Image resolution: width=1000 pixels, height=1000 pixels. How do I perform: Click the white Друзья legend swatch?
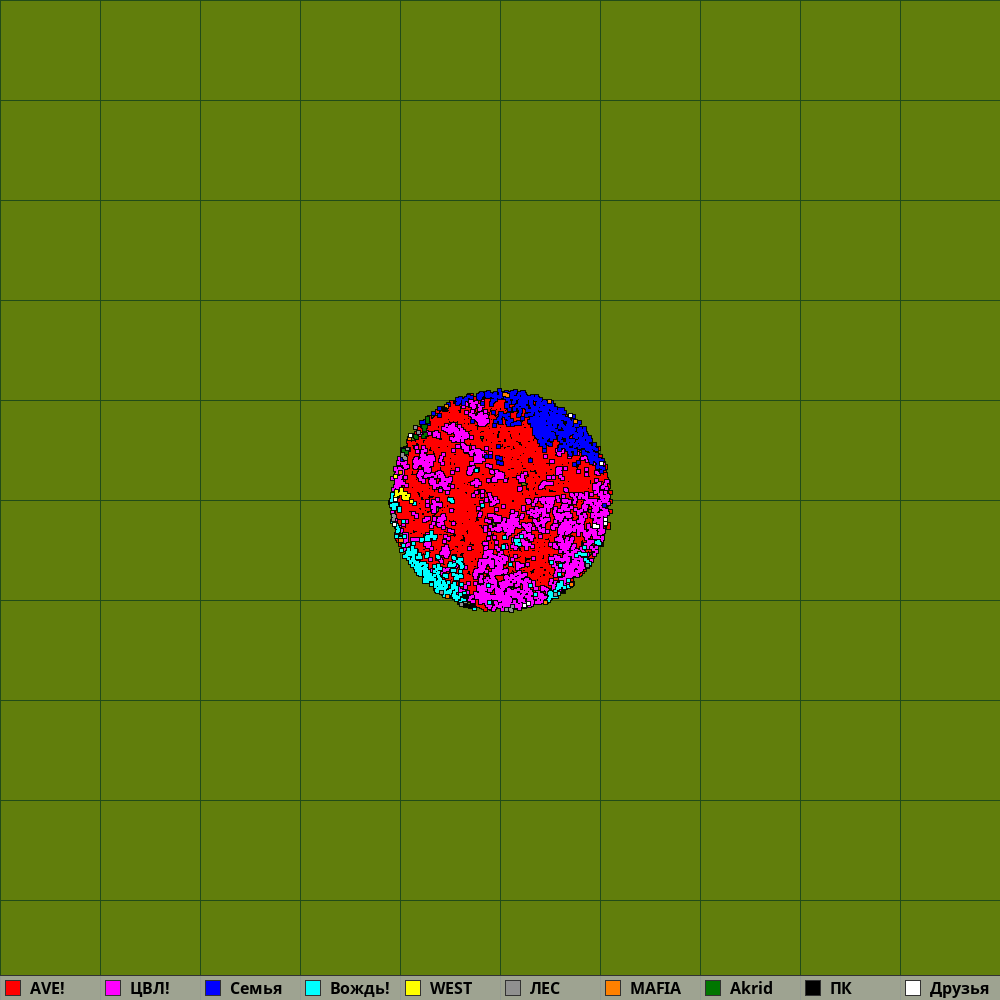913,988
